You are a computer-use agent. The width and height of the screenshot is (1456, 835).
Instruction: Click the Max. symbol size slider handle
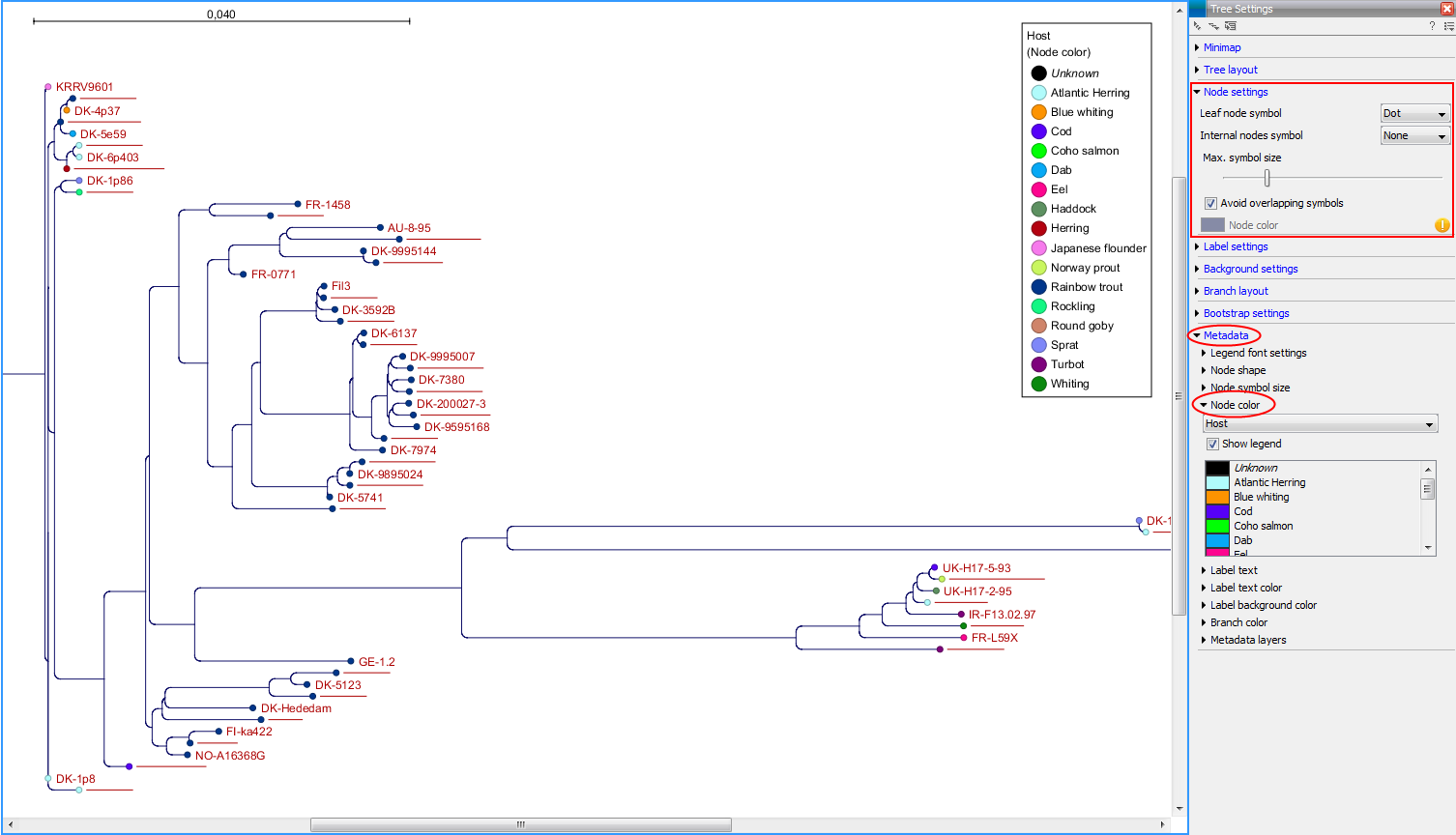[1267, 178]
